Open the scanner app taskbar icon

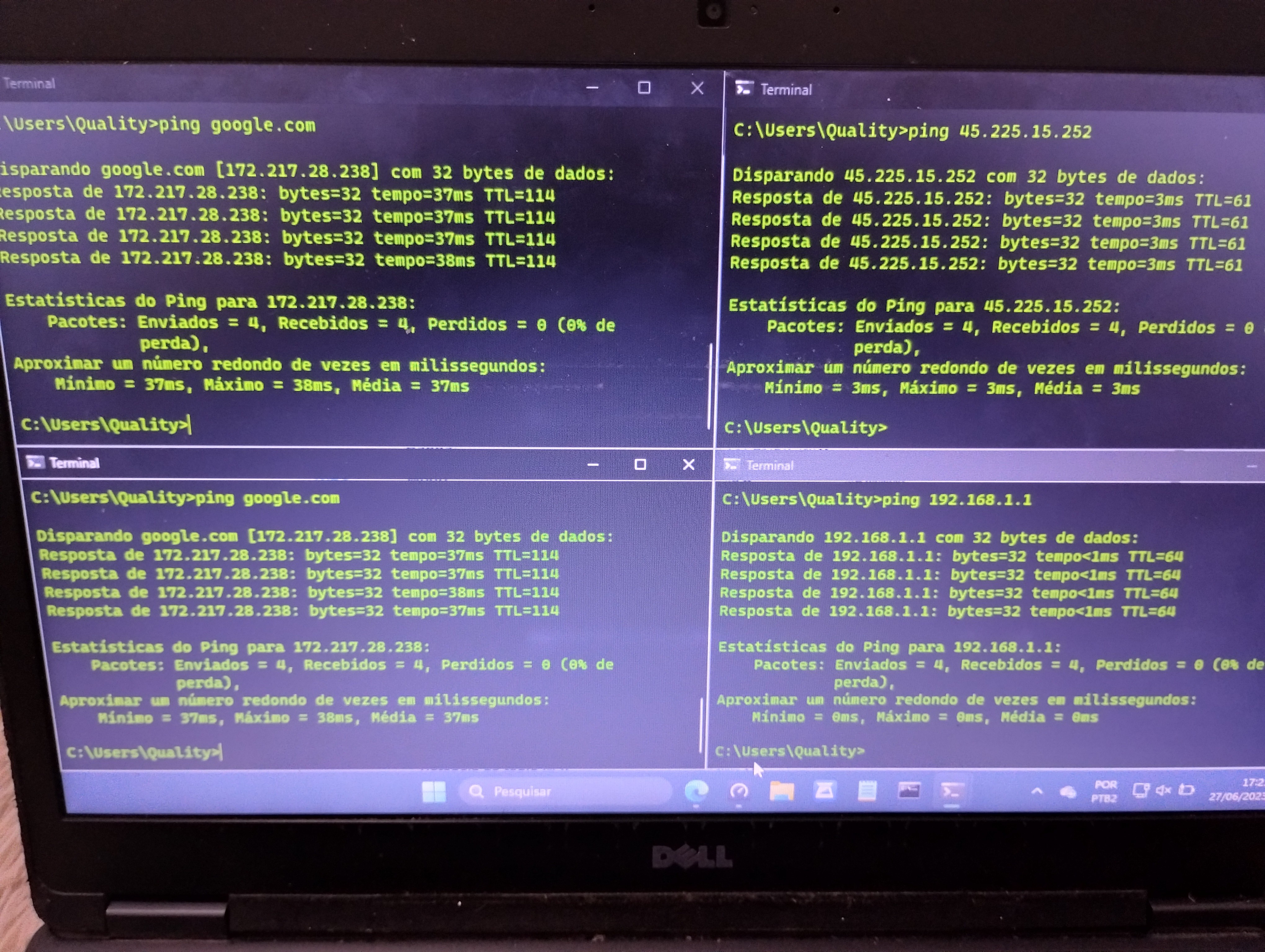coord(824,791)
